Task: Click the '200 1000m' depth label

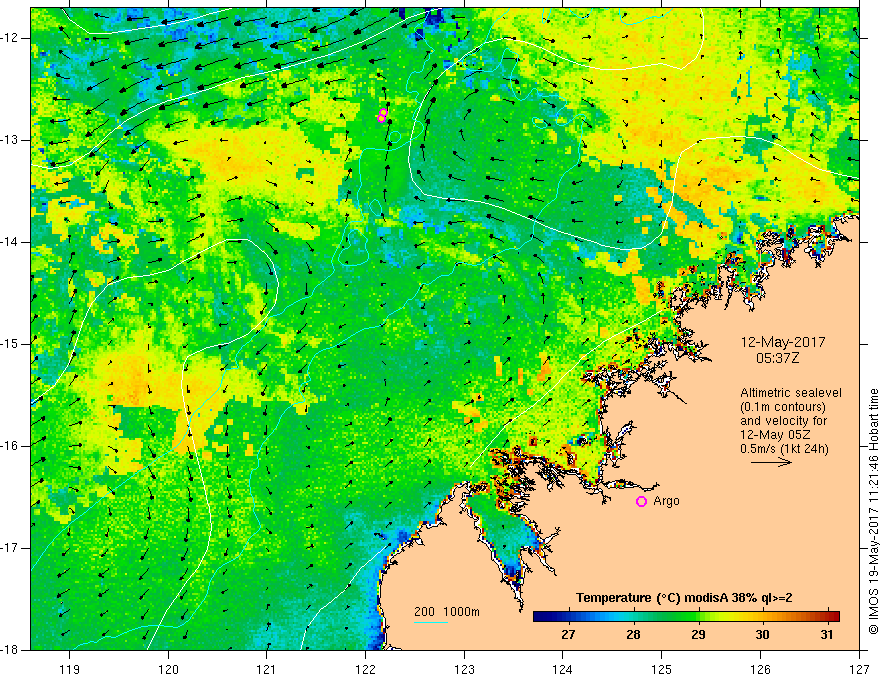Action: tap(447, 612)
